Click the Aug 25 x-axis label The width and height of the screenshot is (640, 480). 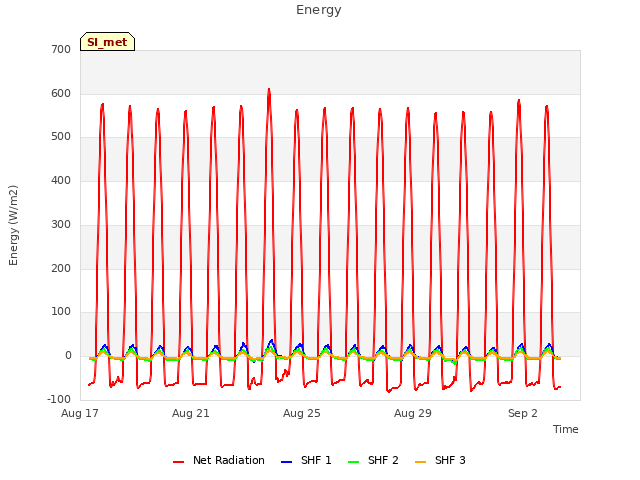click(x=302, y=413)
